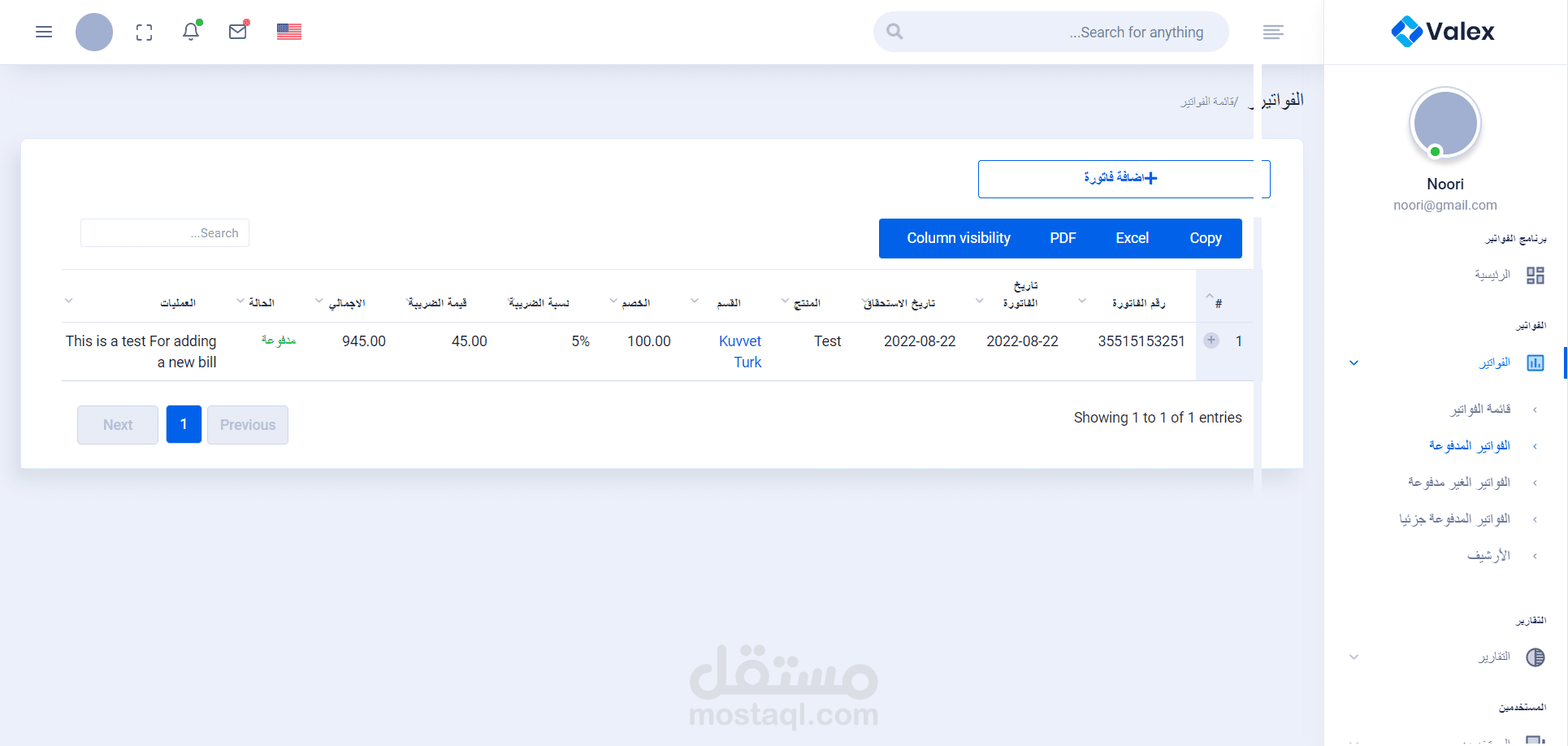
Task: Sort by تاريخ الفاتورة column
Action: coord(1020,294)
